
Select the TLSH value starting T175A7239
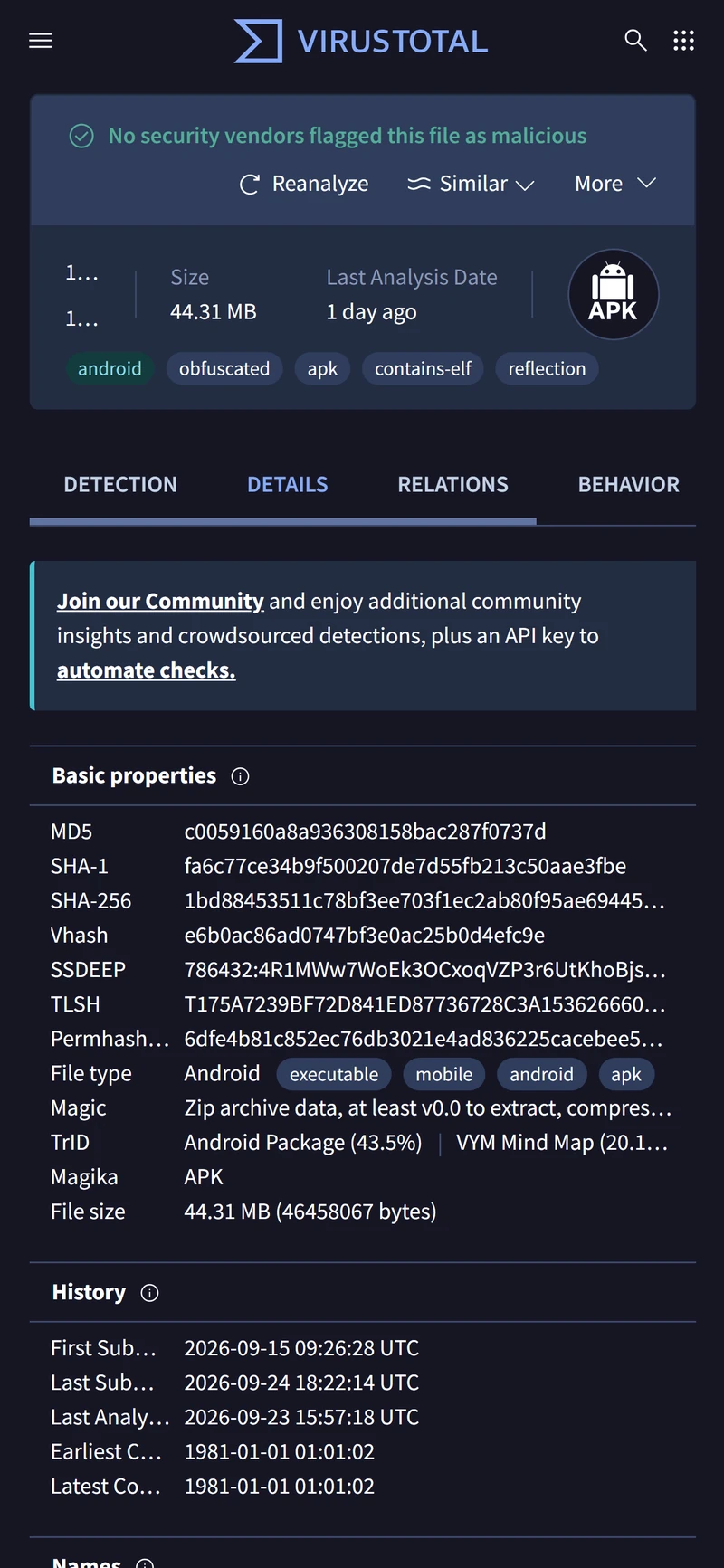424,1004
